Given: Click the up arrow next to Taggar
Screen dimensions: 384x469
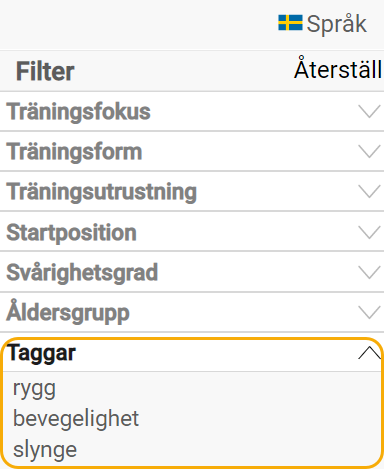Looking at the screenshot, I should (x=369, y=353).
